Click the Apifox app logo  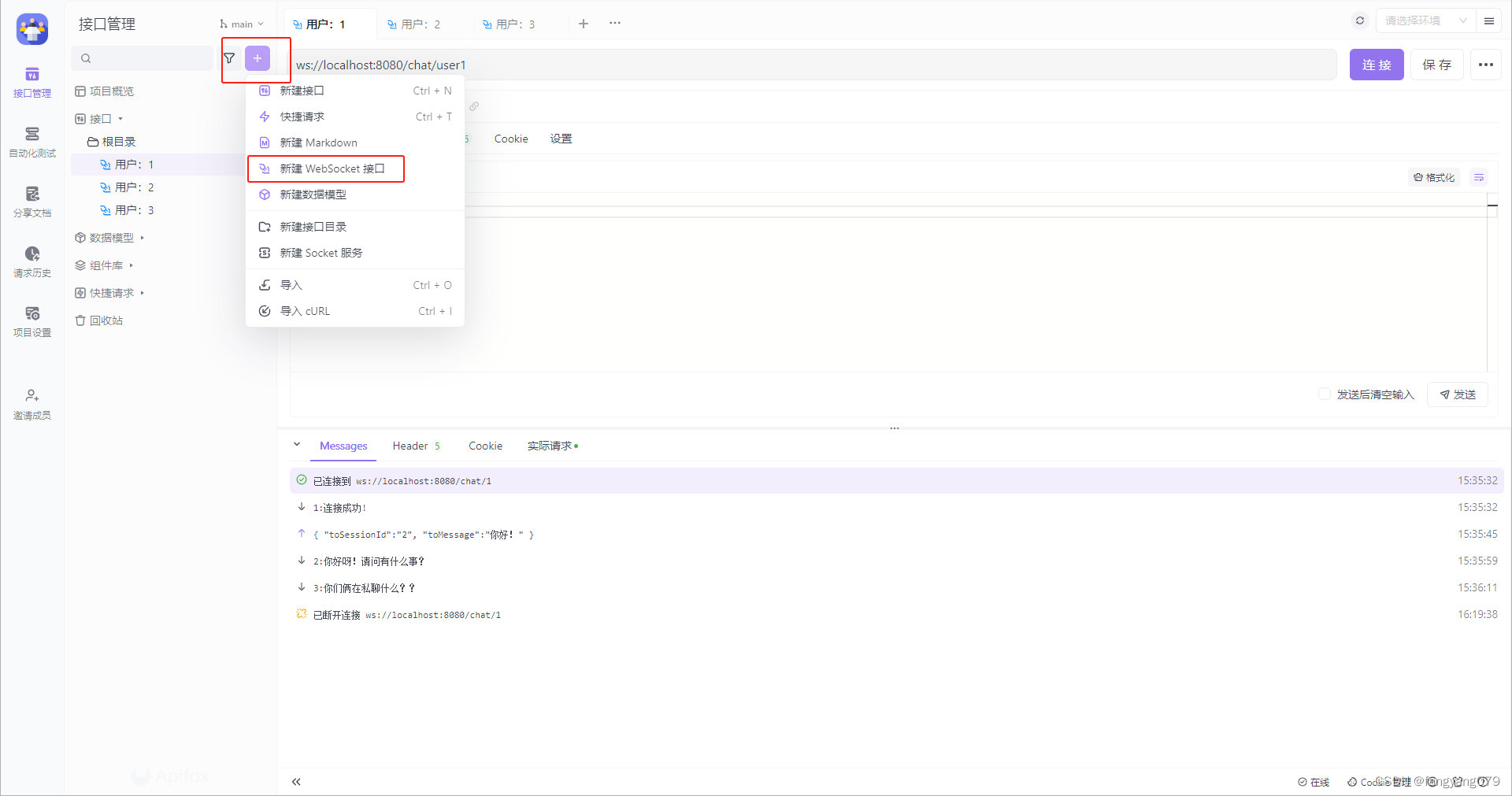click(x=32, y=29)
